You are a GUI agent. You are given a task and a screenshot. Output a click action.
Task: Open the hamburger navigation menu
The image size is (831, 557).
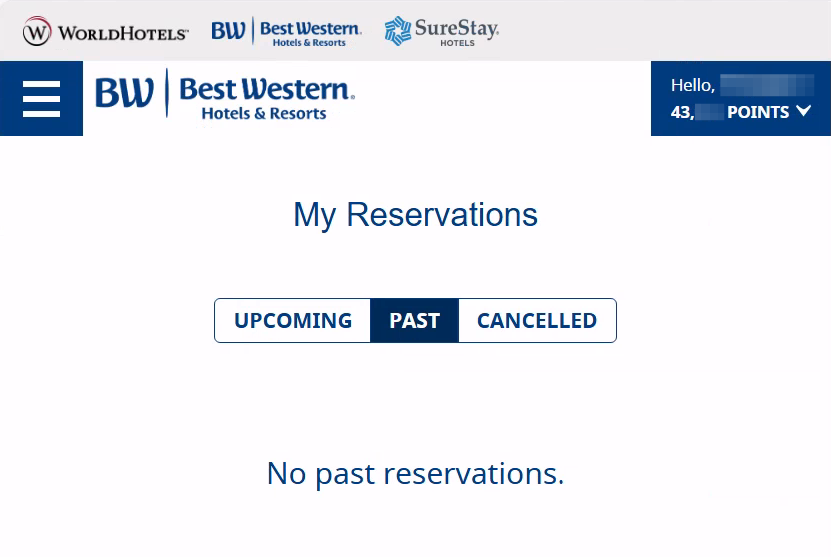click(41, 99)
